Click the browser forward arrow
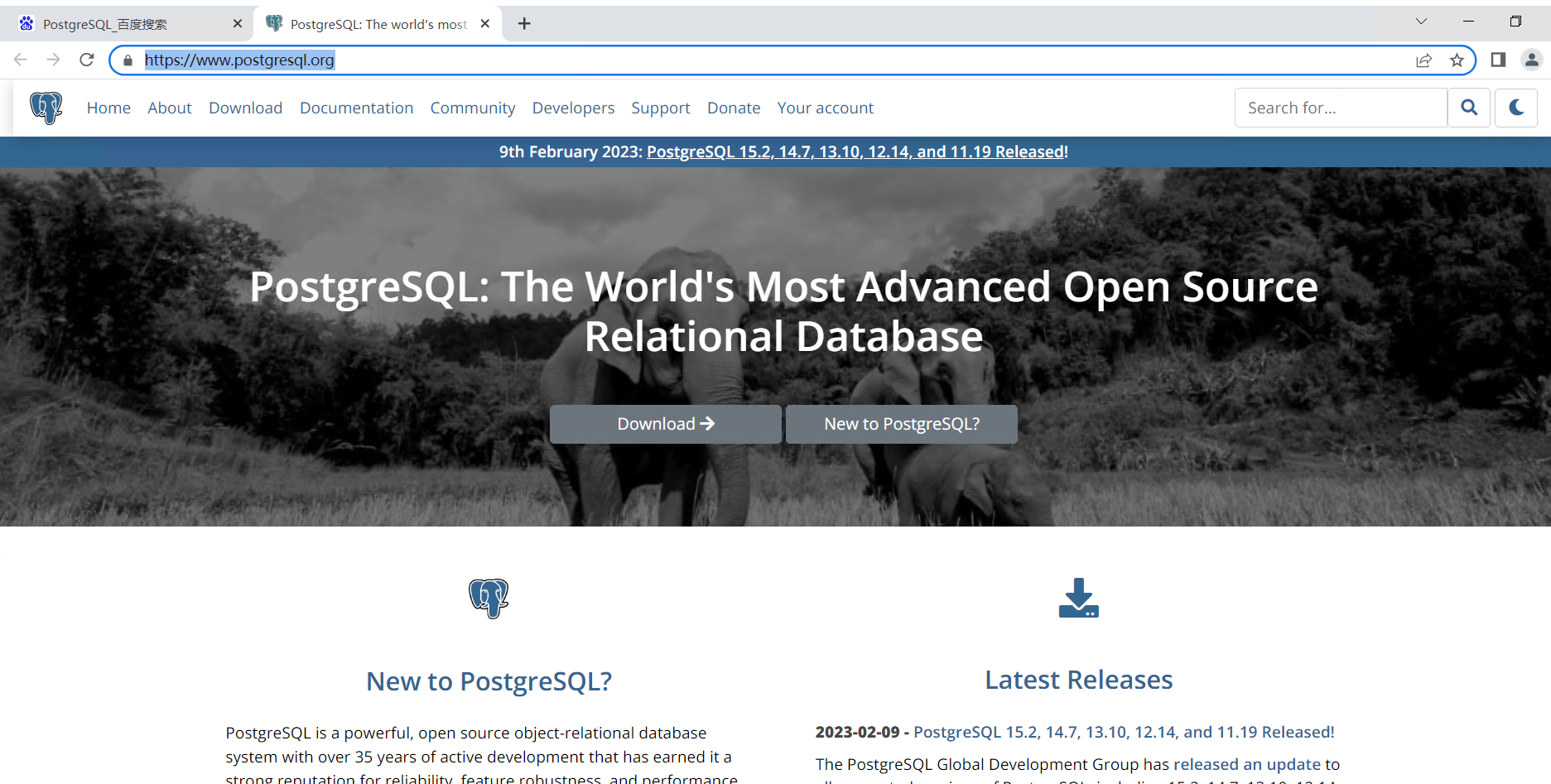The image size is (1551, 784). click(x=54, y=60)
